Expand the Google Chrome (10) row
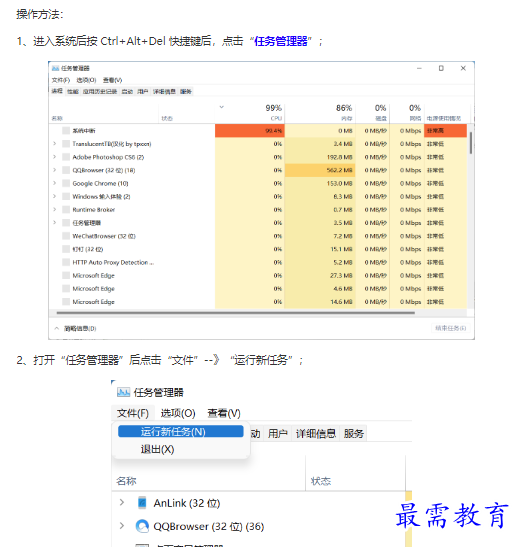 (54, 183)
